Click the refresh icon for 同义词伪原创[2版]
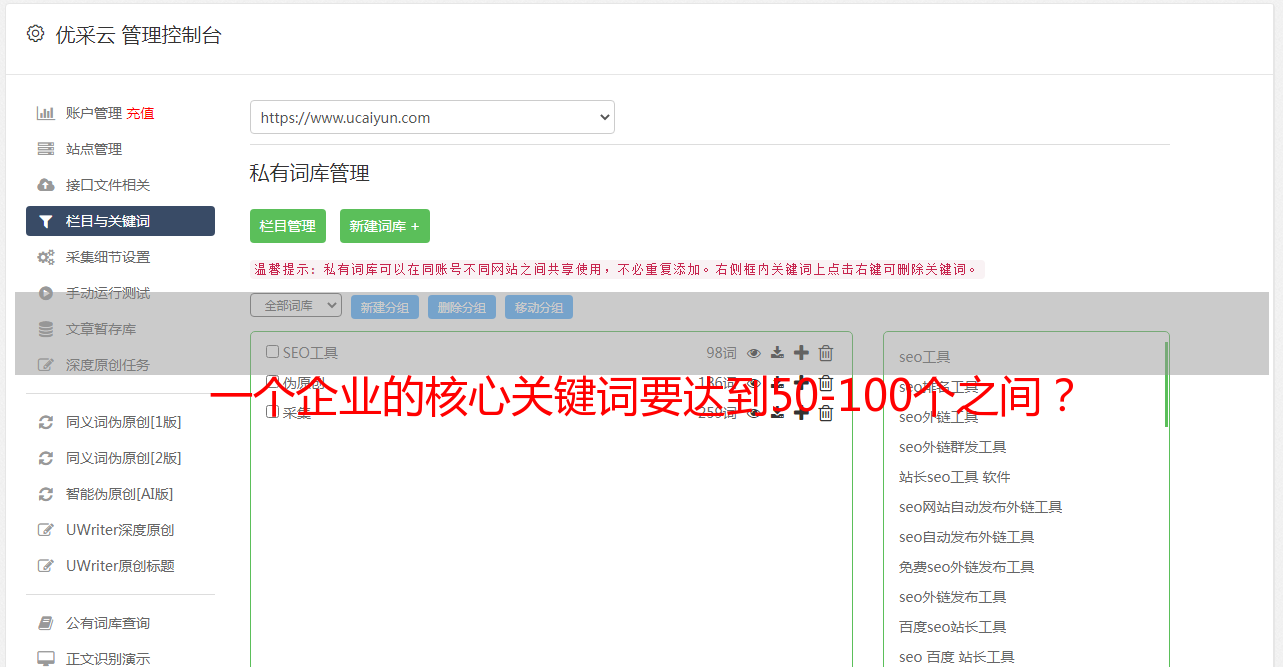 (x=45, y=458)
